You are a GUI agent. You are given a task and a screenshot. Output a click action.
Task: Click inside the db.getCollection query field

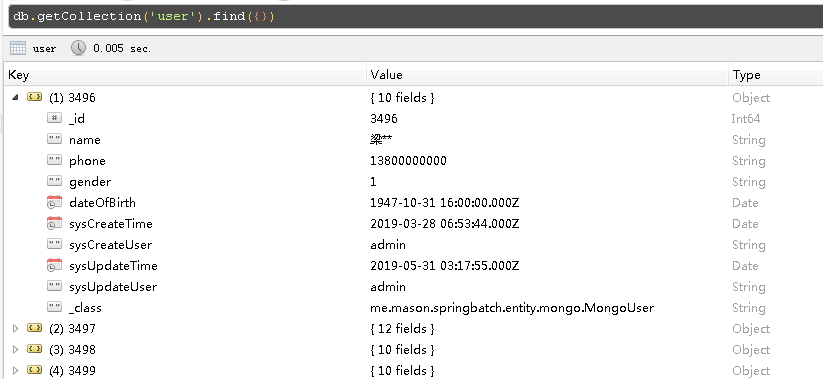click(416, 16)
